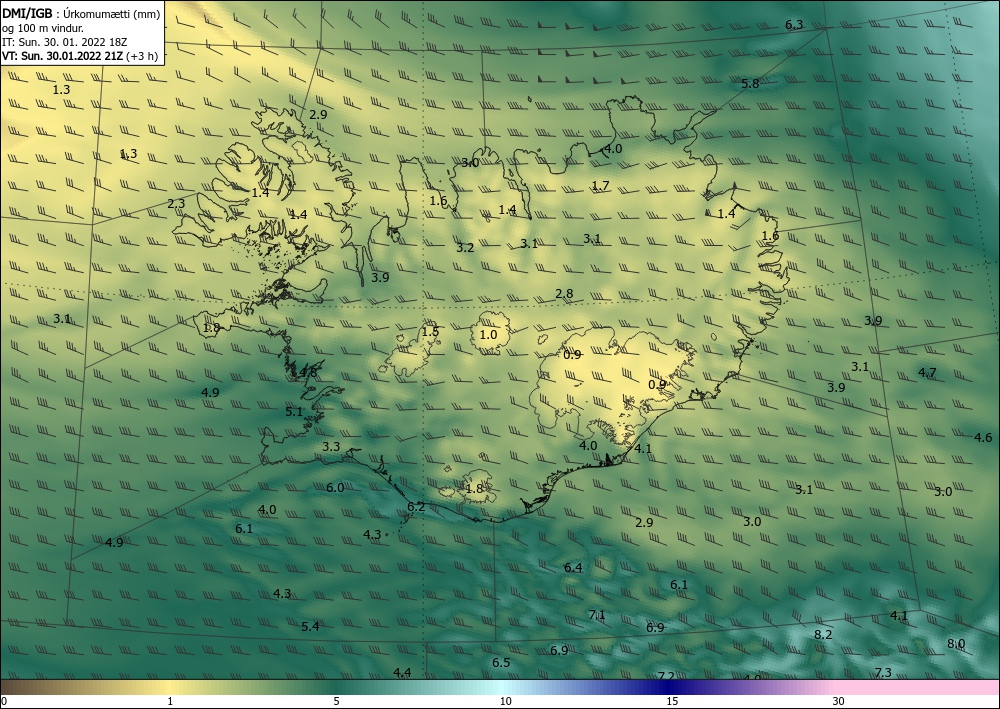Click the 6.2 value on the map
The height and width of the screenshot is (709, 1000).
pos(416,507)
